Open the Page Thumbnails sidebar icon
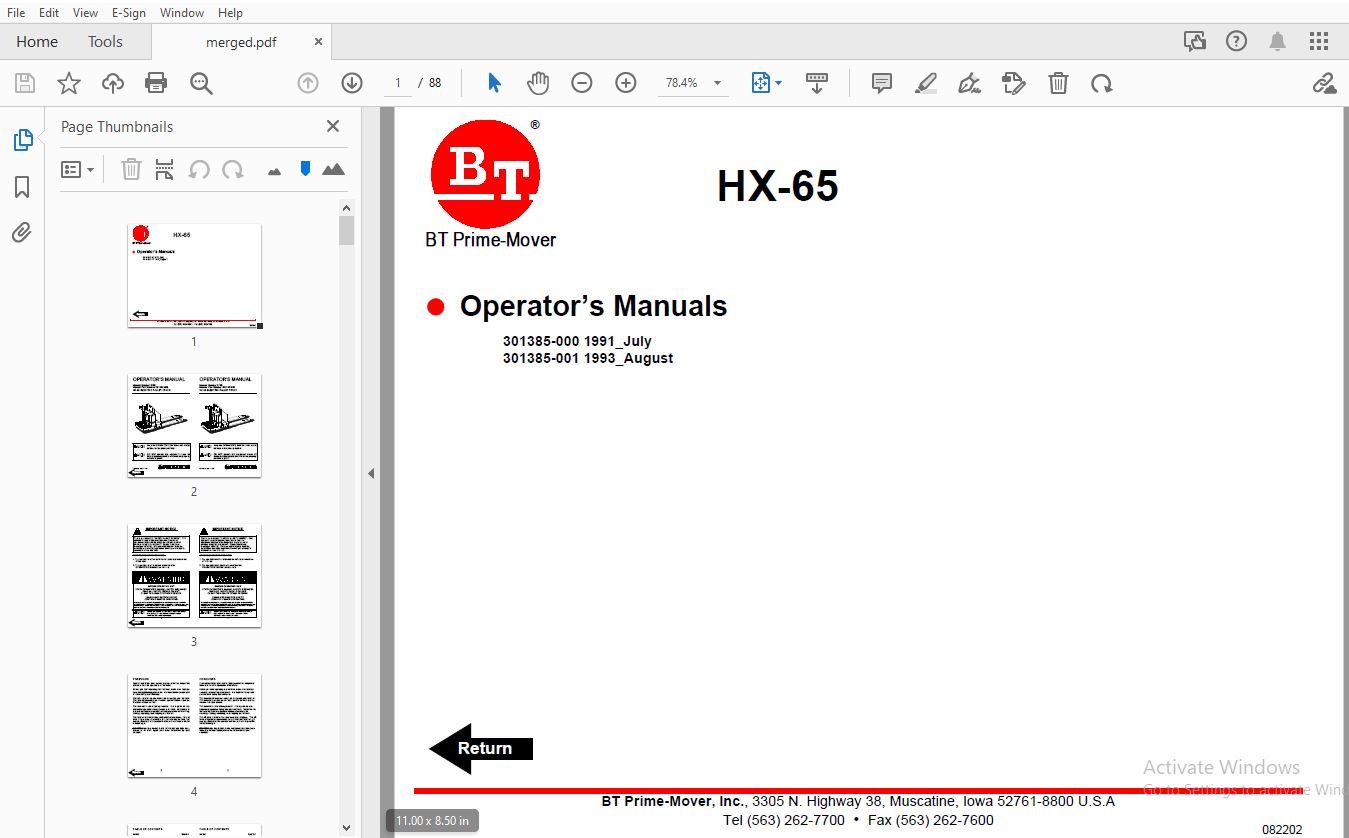1349x838 pixels. coord(22,140)
